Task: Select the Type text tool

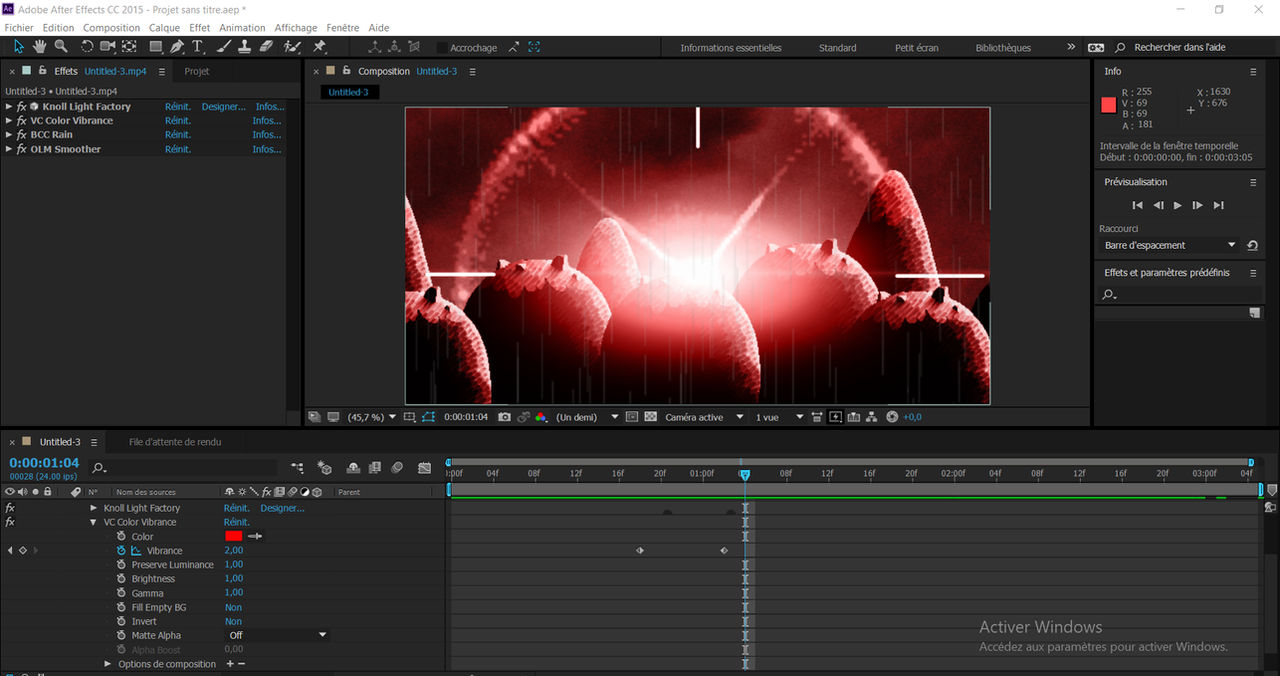Action: (198, 47)
